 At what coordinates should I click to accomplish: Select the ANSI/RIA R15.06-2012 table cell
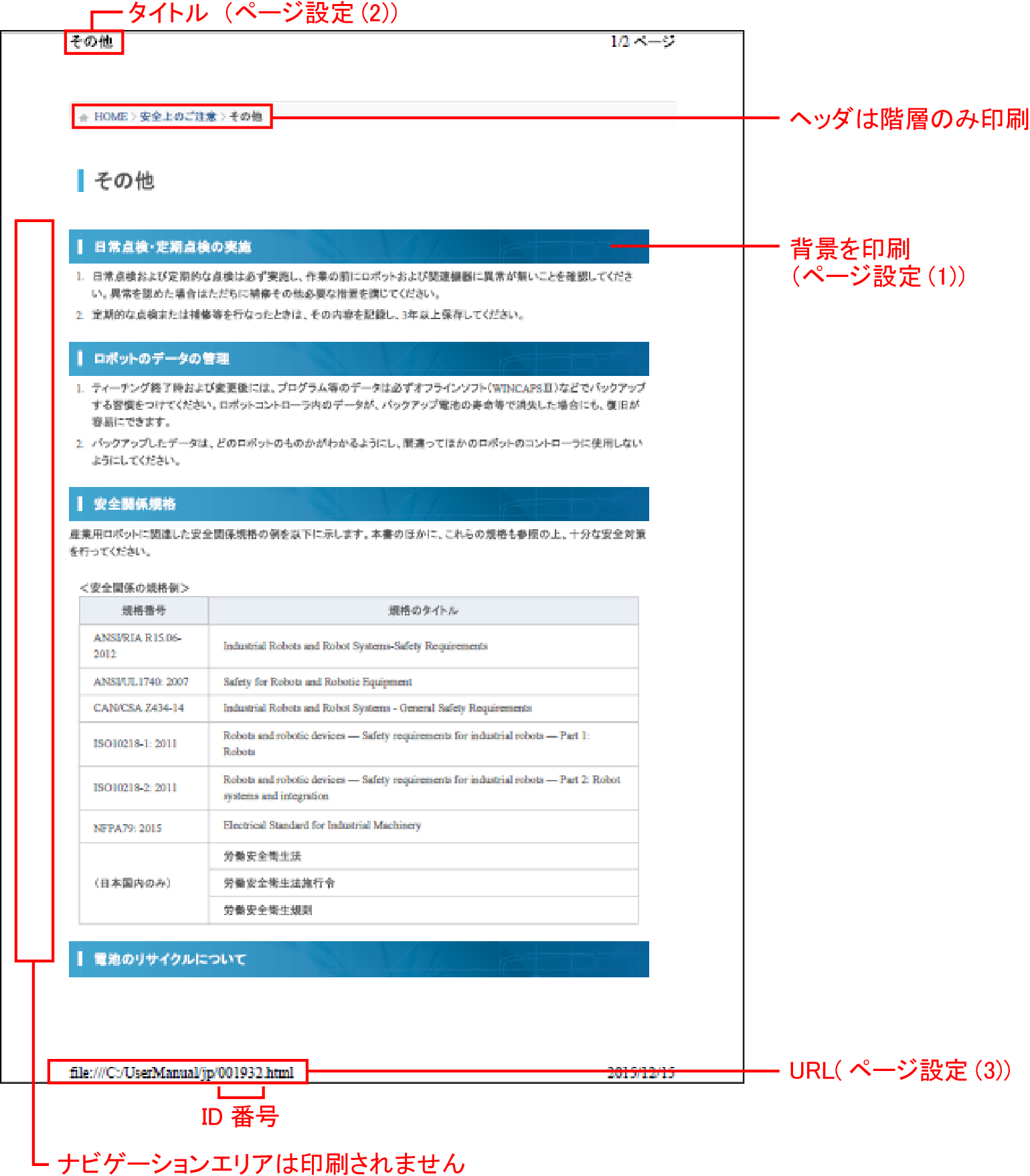click(x=138, y=646)
